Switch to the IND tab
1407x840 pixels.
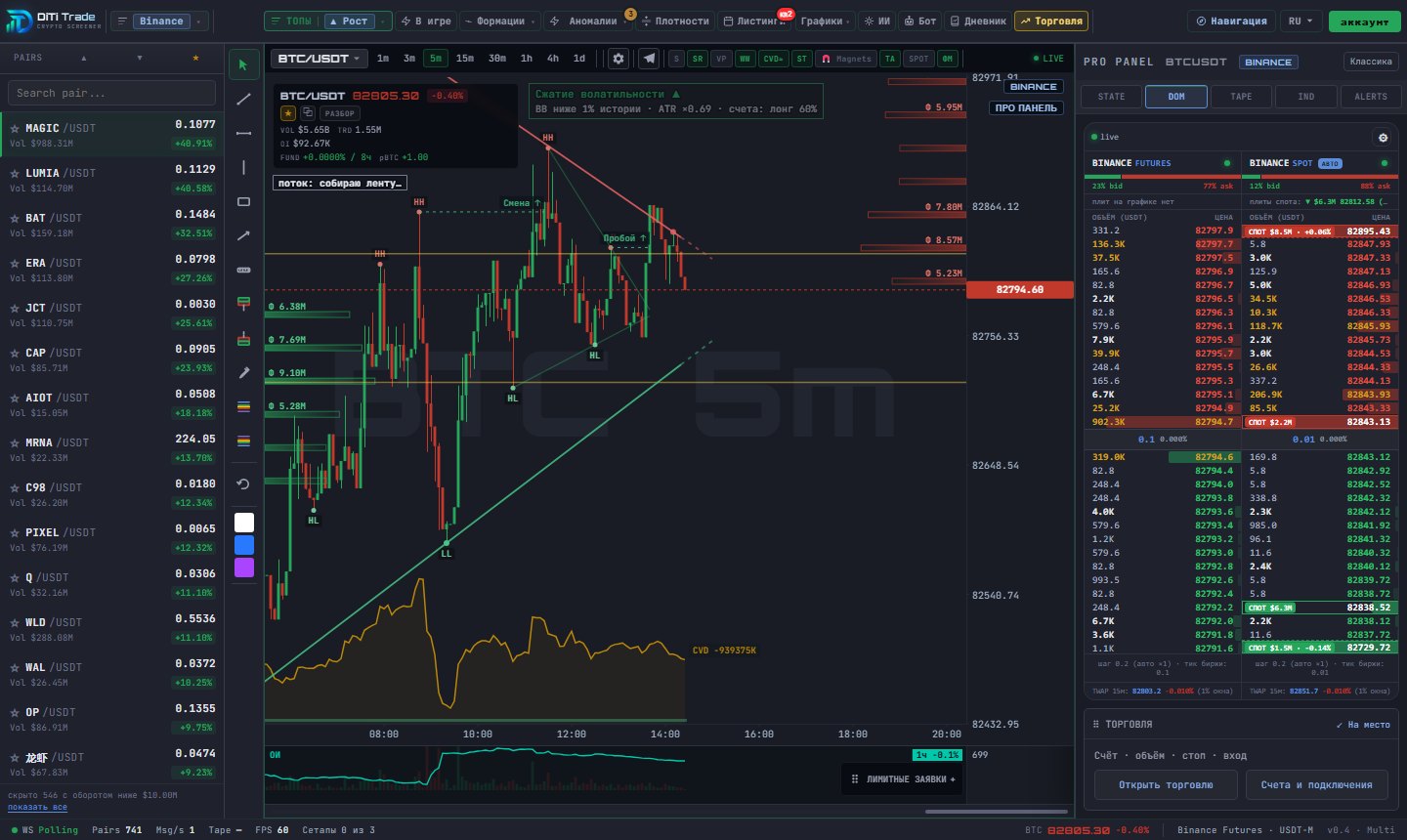(1305, 97)
